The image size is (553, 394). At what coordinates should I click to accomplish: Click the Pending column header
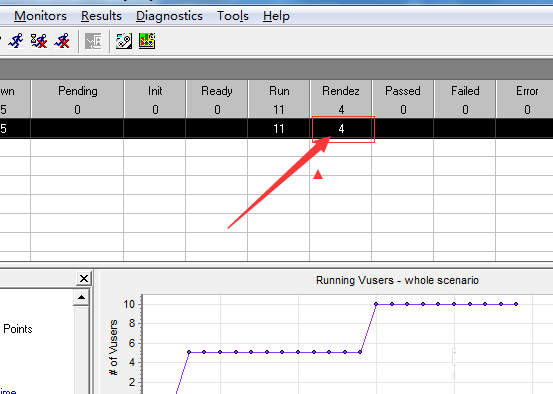(78, 91)
